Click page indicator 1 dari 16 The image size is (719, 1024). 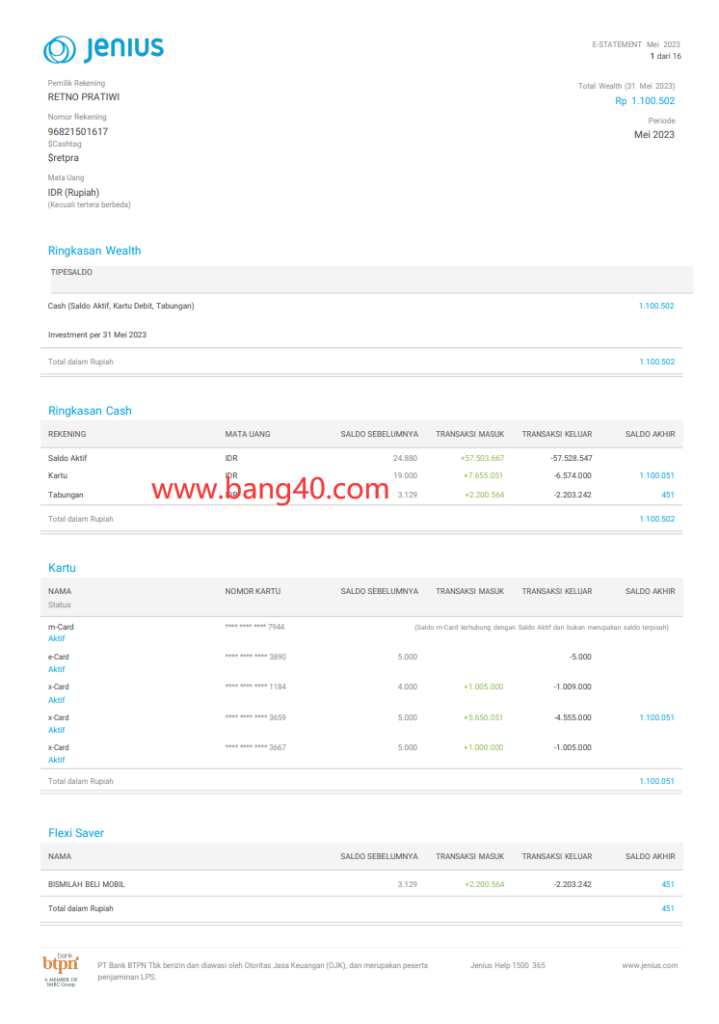[665, 56]
